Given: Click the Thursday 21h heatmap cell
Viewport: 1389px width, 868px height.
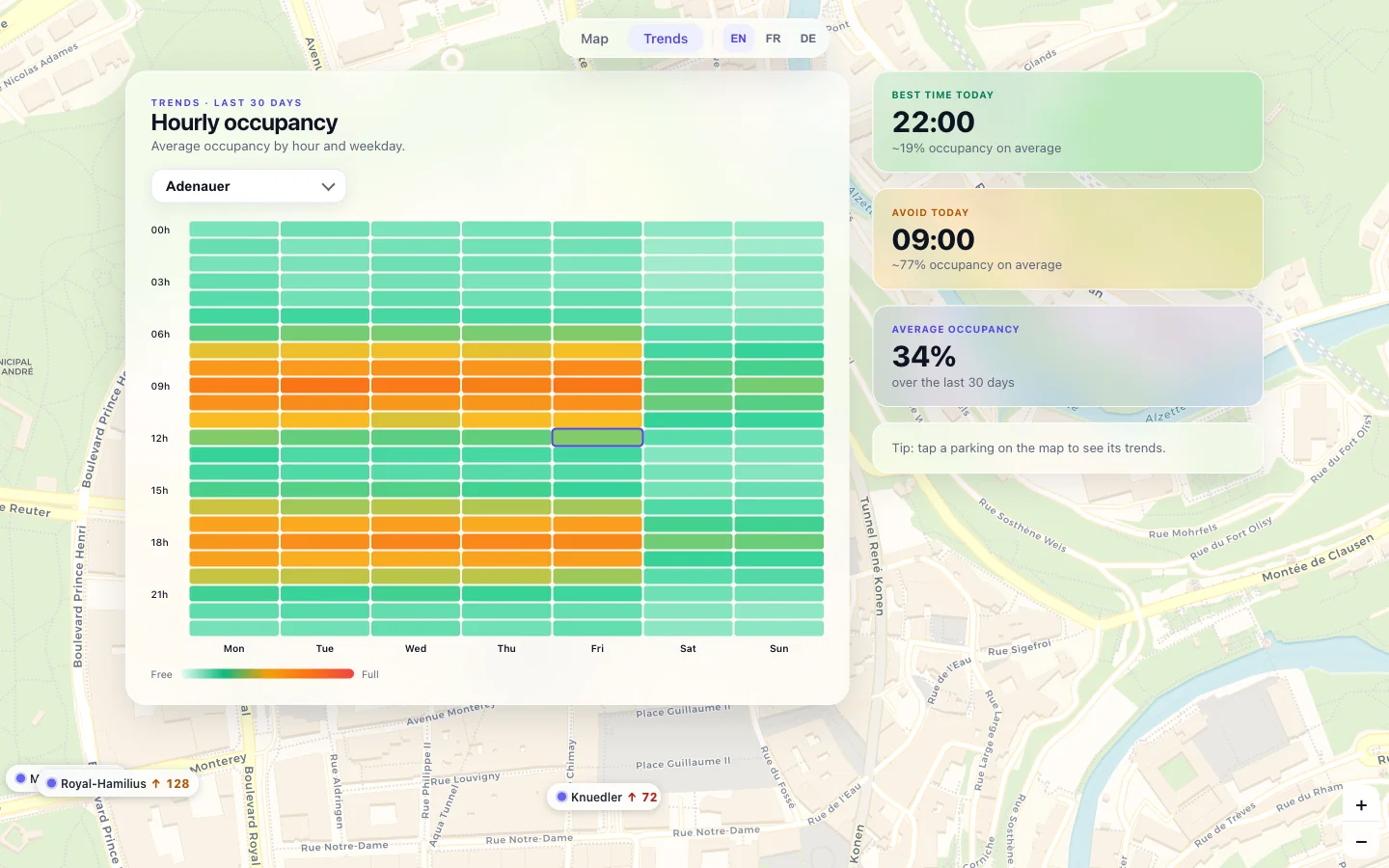Looking at the screenshot, I should click(x=506, y=593).
